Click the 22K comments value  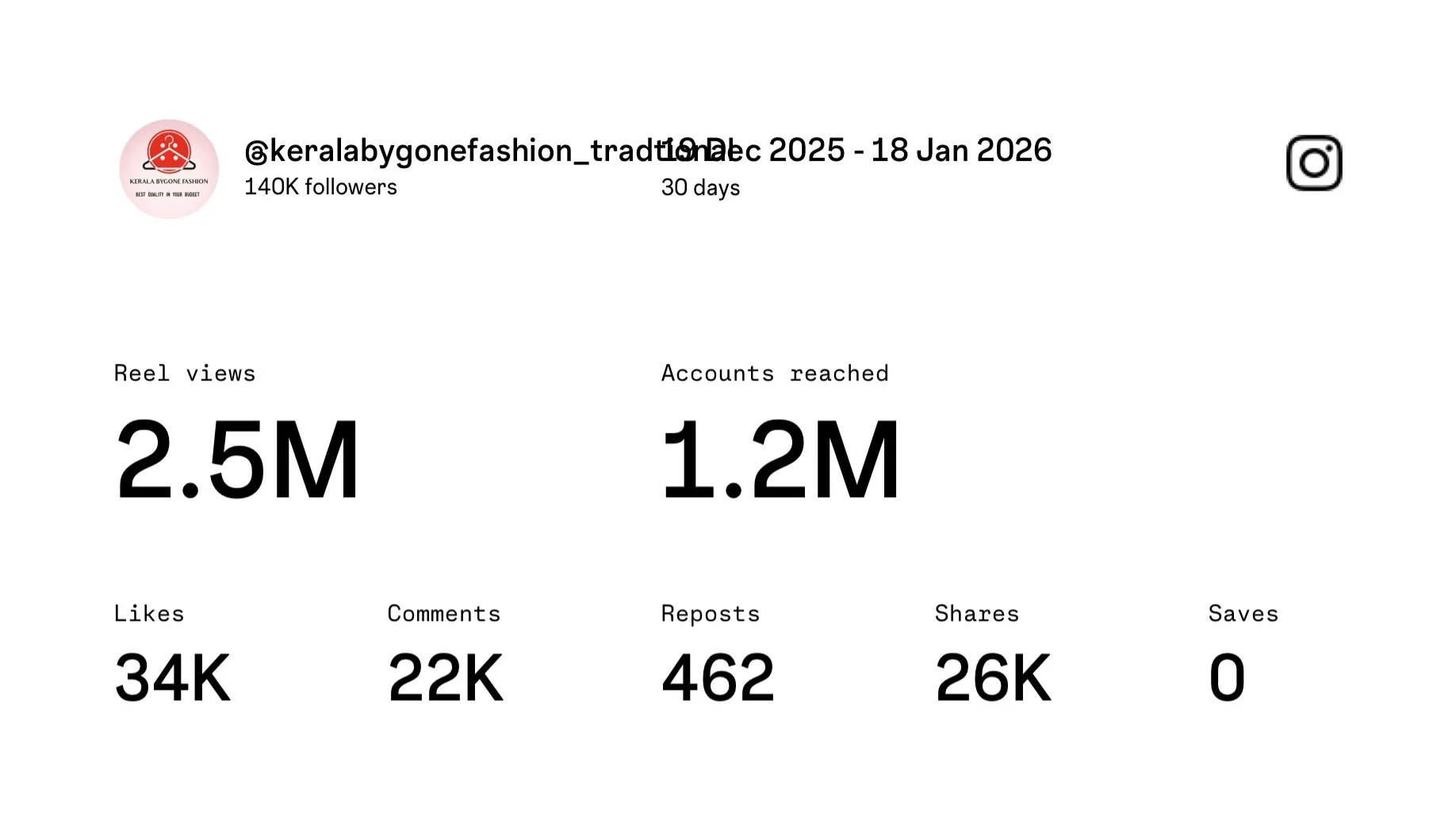pyautogui.click(x=446, y=678)
